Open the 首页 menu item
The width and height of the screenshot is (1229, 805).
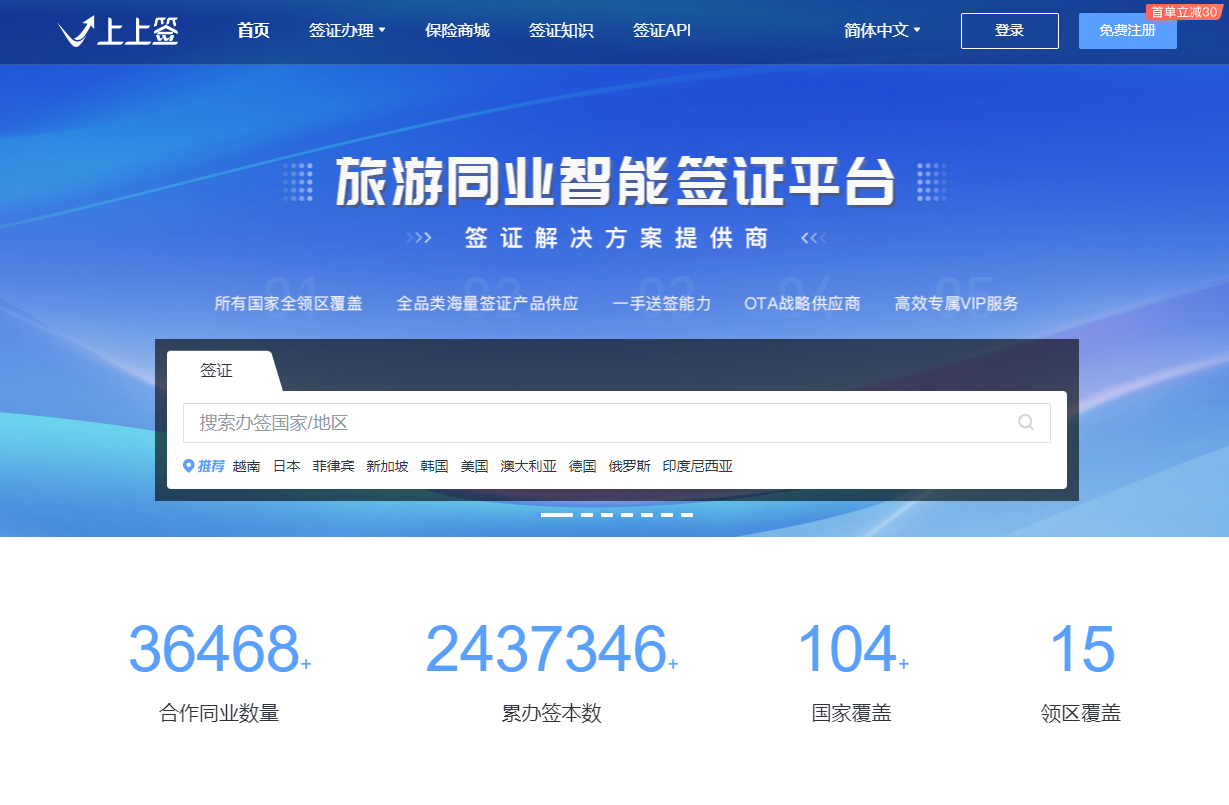[253, 30]
